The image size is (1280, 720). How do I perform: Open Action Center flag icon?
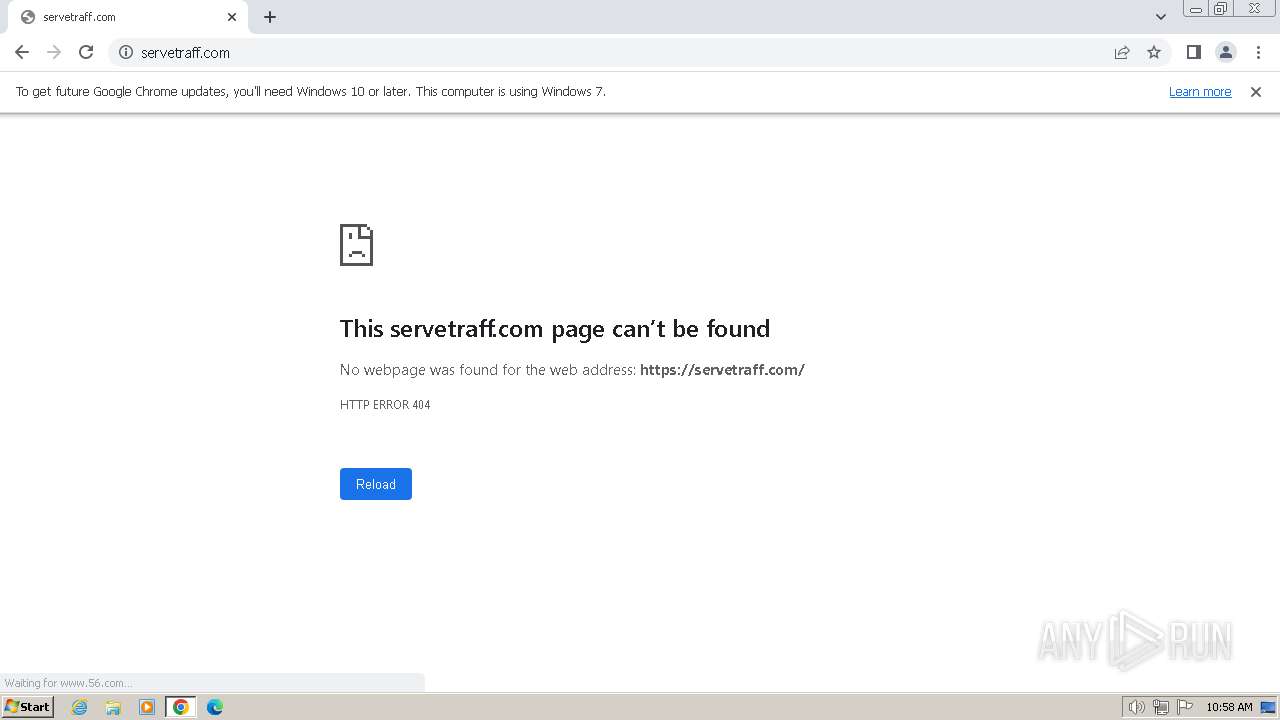[1185, 707]
